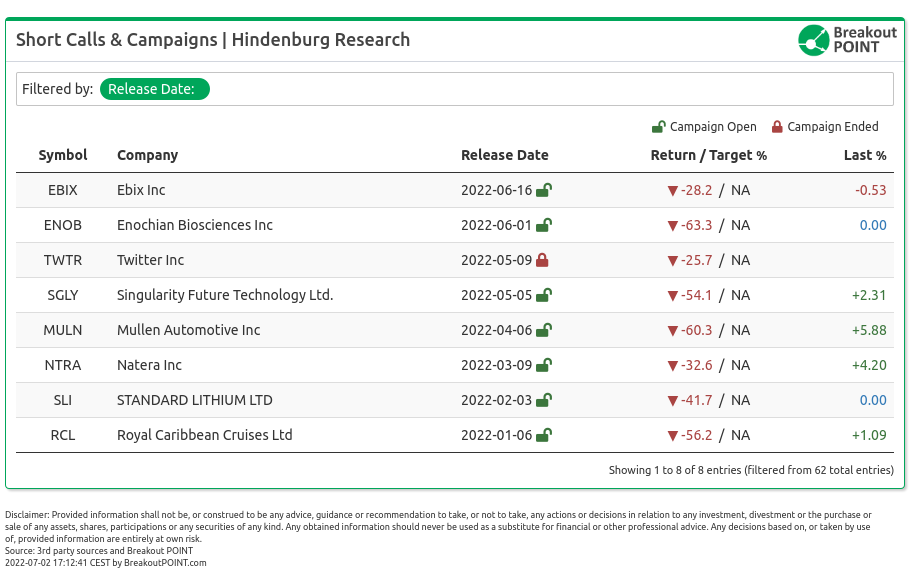Click the Breakout POINT logo
Screen dimensions: 913x584
[847, 40]
